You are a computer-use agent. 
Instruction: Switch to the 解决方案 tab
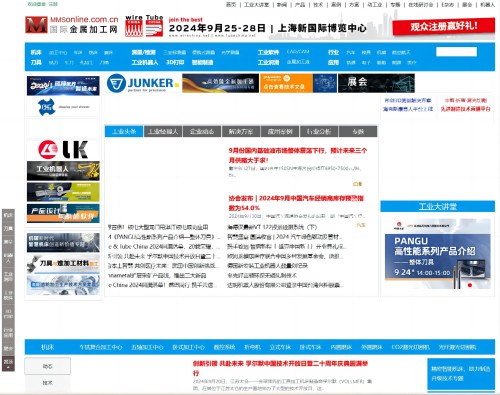[241, 131]
